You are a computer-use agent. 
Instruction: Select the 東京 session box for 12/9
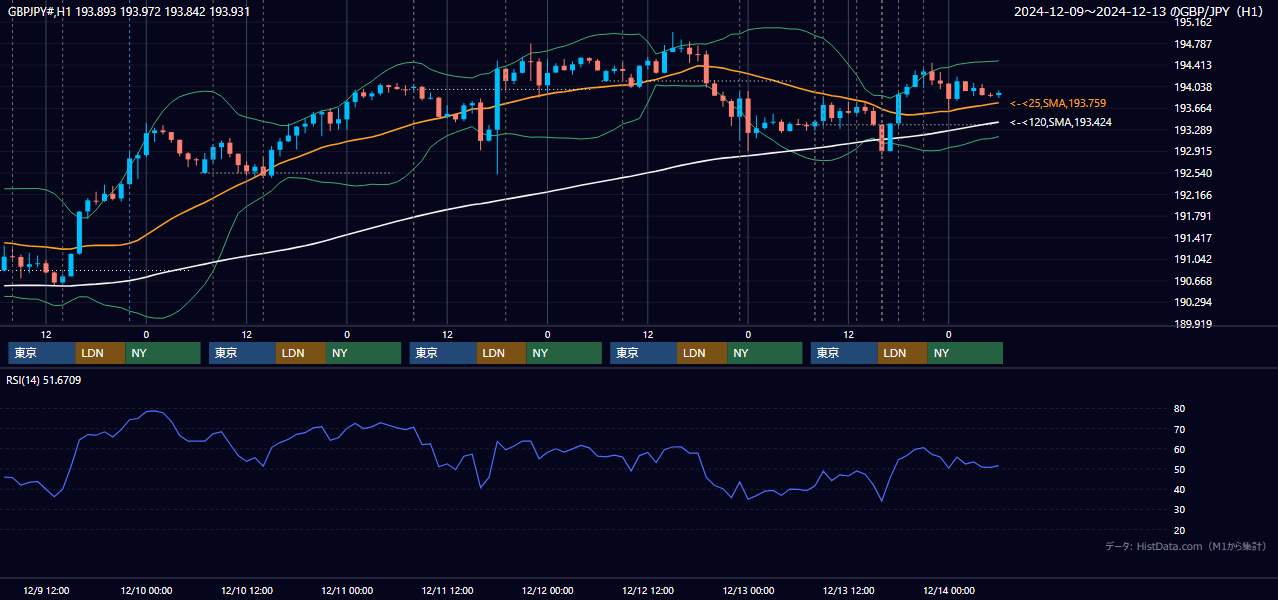42,353
